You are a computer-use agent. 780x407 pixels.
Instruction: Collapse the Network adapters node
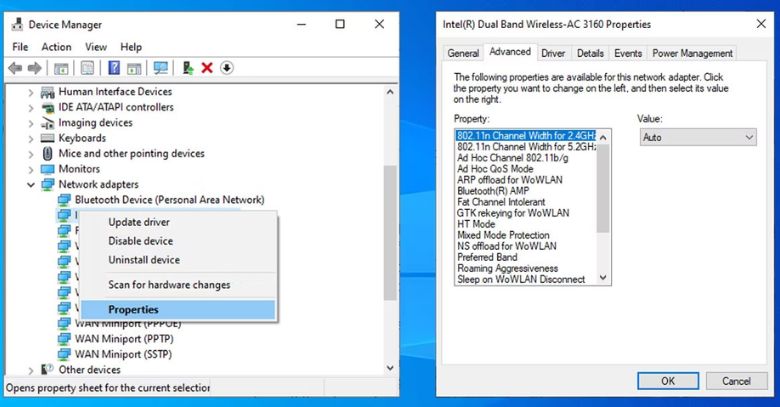click(31, 185)
